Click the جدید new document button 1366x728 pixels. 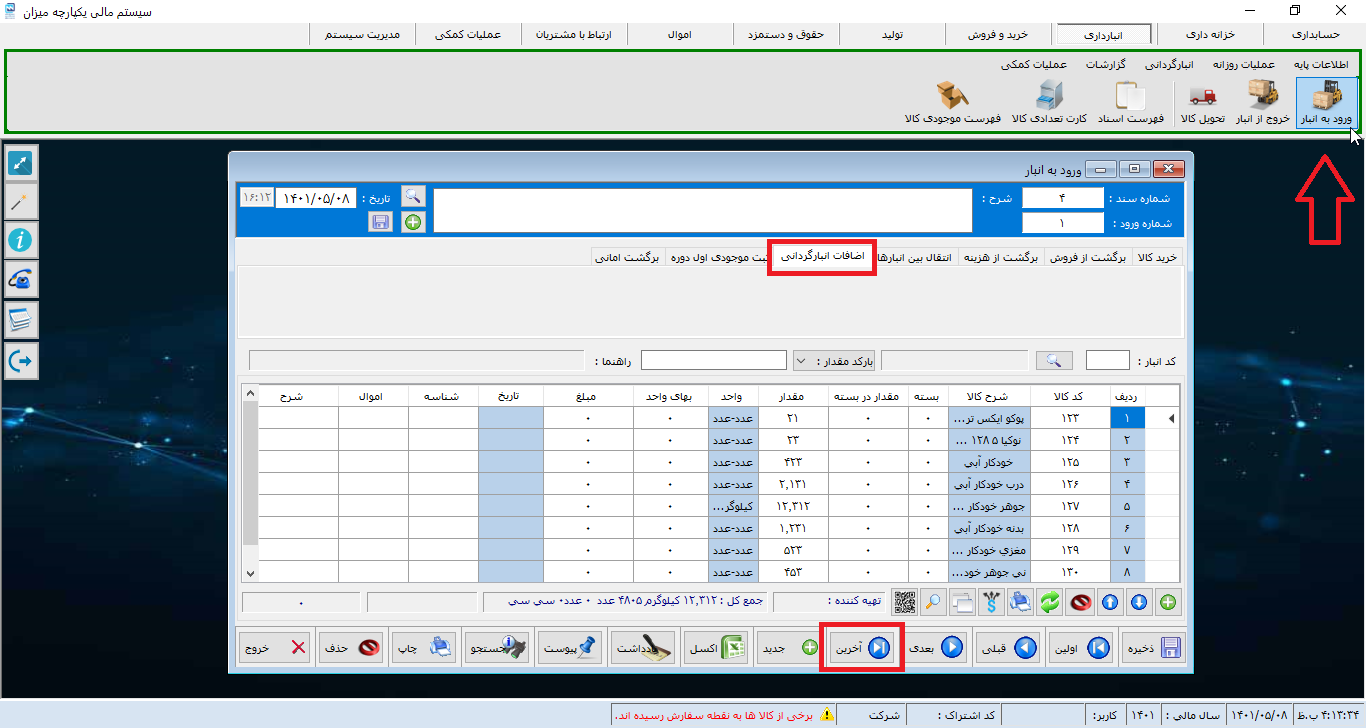[x=789, y=648]
